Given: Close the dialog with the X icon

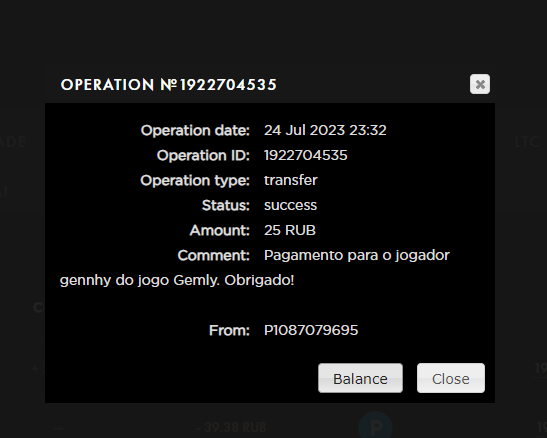Looking at the screenshot, I should 480,84.
